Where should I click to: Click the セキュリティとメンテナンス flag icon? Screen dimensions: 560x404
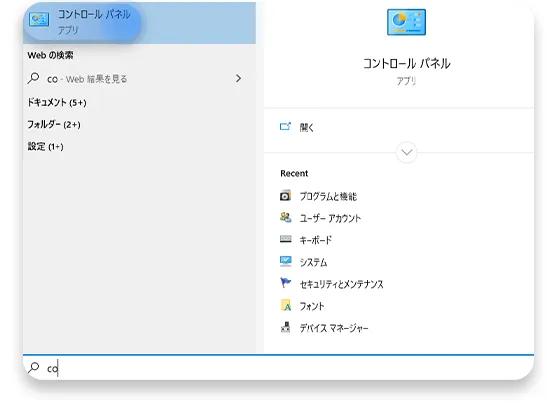[285, 283]
